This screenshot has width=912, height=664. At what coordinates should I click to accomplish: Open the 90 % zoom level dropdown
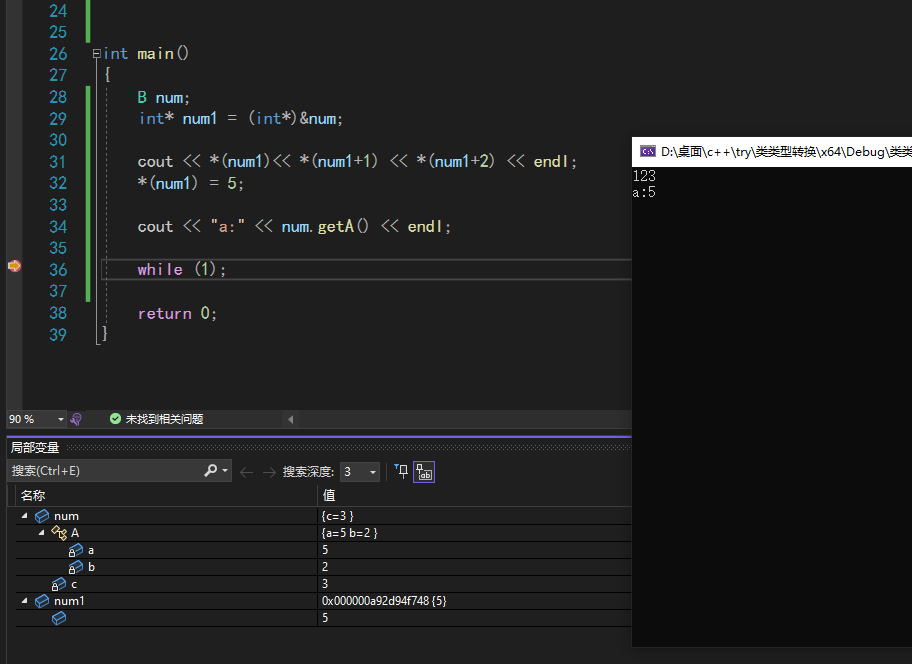tap(60, 419)
